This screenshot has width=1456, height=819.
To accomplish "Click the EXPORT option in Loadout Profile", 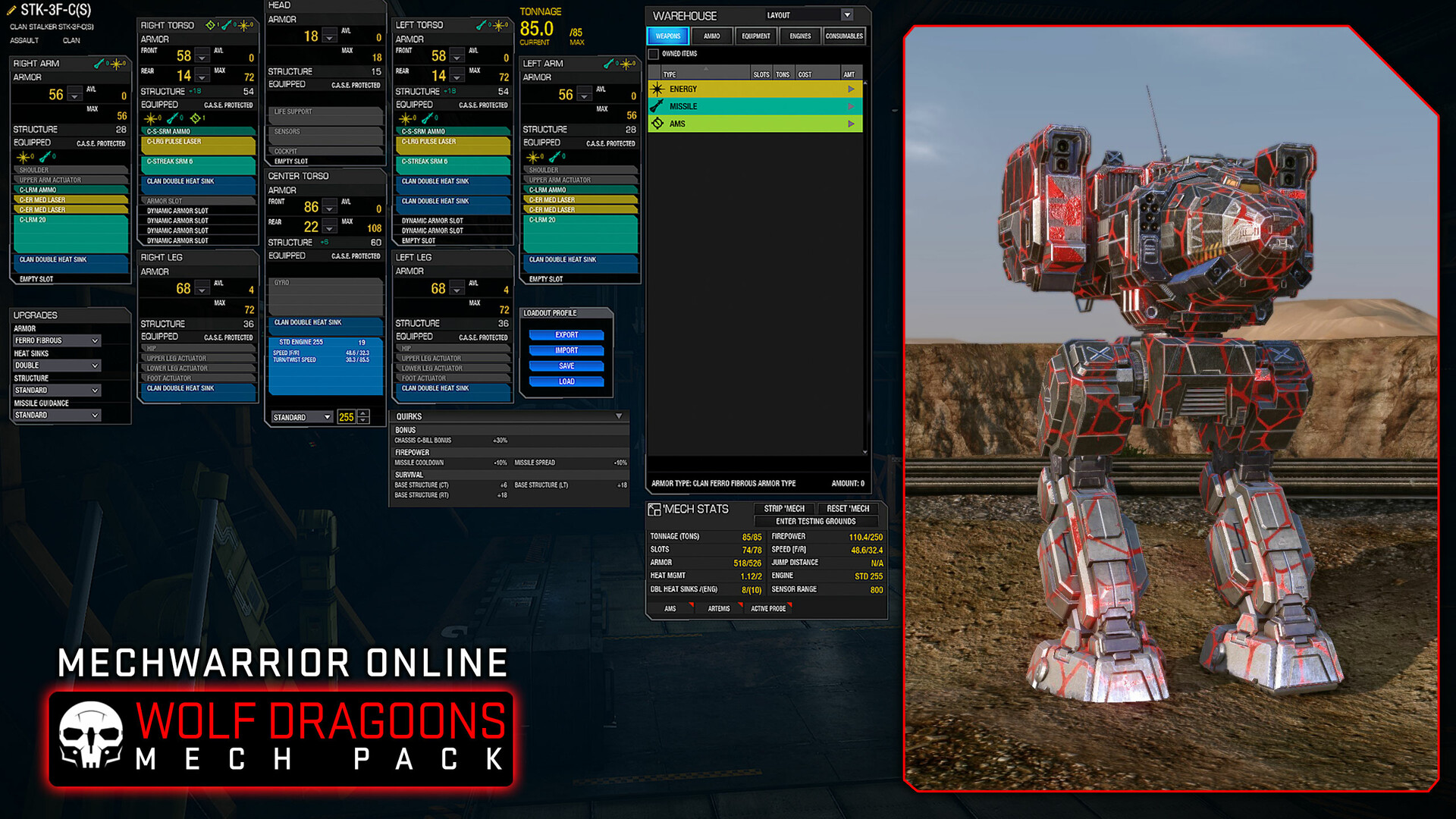I will 566,334.
